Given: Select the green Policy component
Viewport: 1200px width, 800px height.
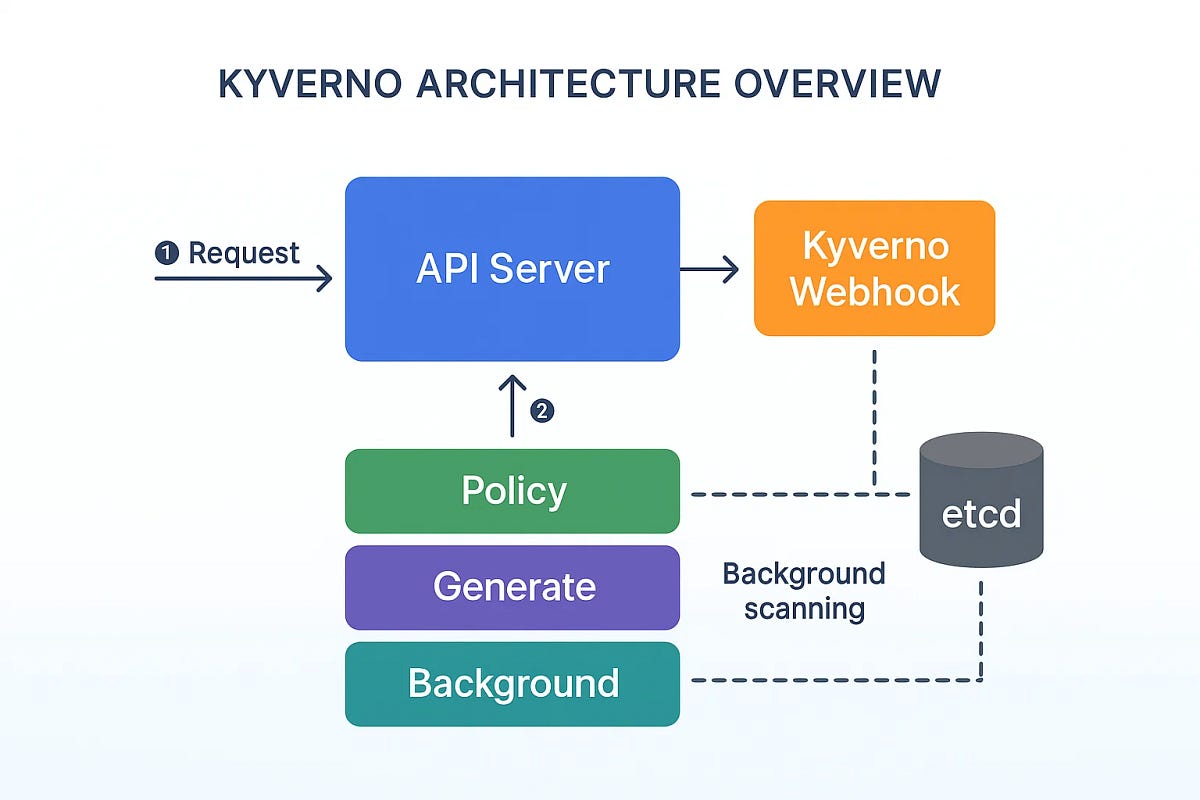Looking at the screenshot, I should pyautogui.click(x=512, y=490).
